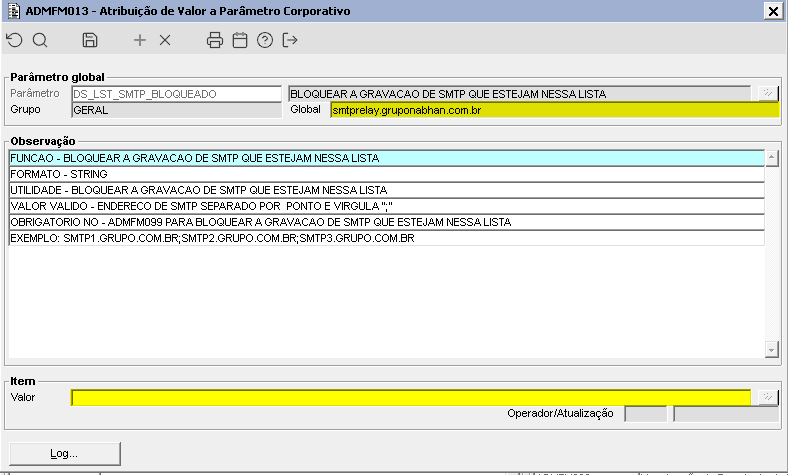Click the Observação scrollbar down arrow
This screenshot has width=788, height=475.
[771, 349]
